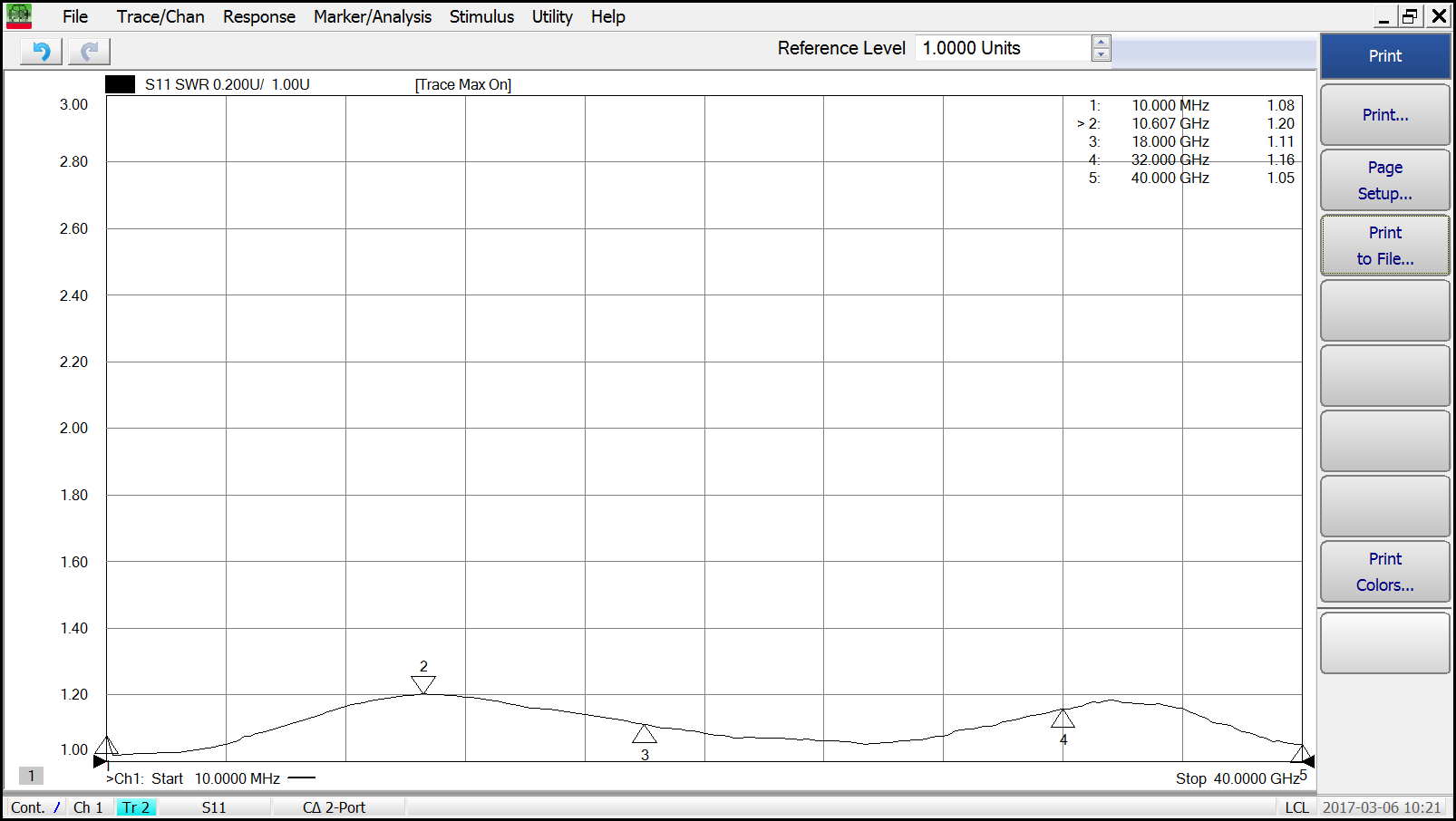
Task: Minimize the application window
Action: pos(1383,16)
